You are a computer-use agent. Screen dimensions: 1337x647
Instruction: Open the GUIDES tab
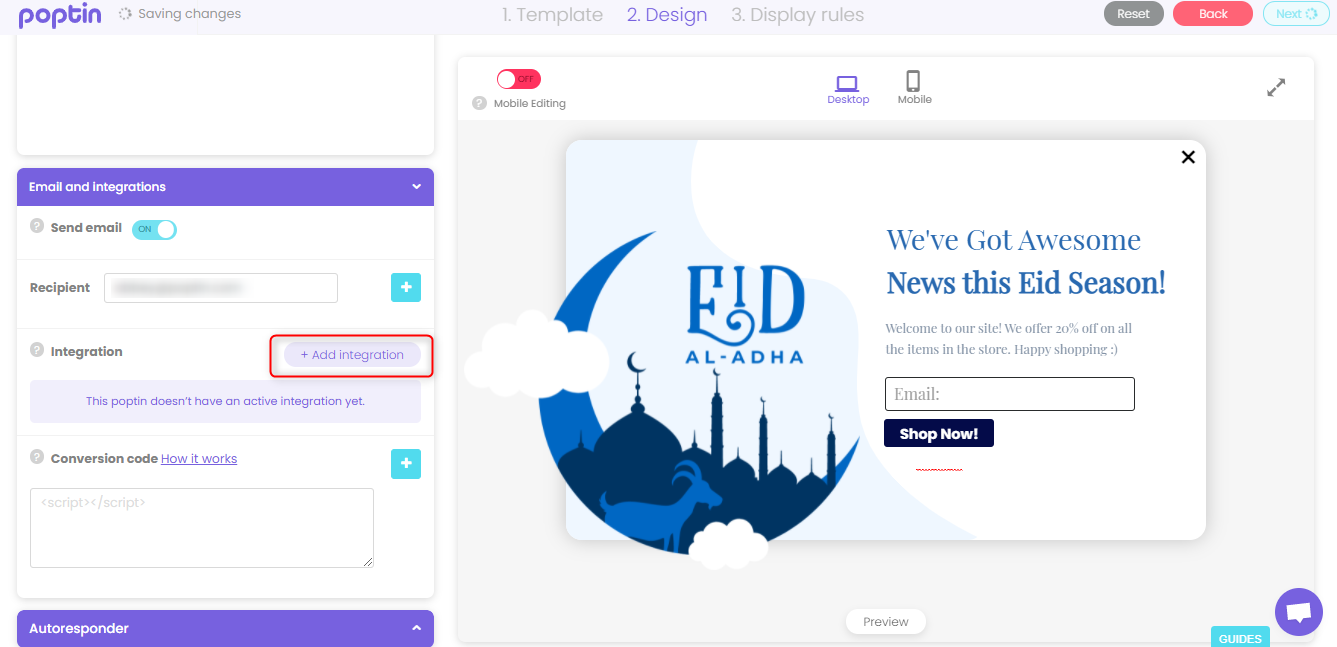(1240, 638)
